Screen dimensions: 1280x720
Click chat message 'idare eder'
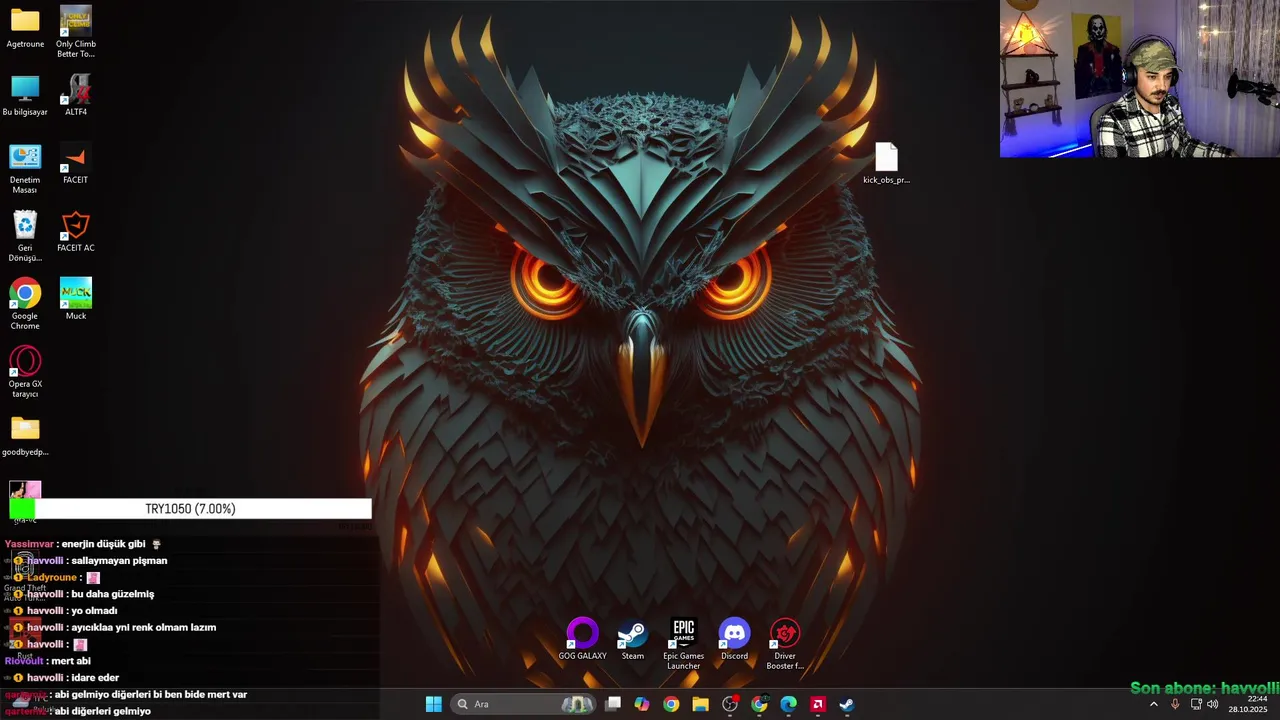tap(95, 678)
